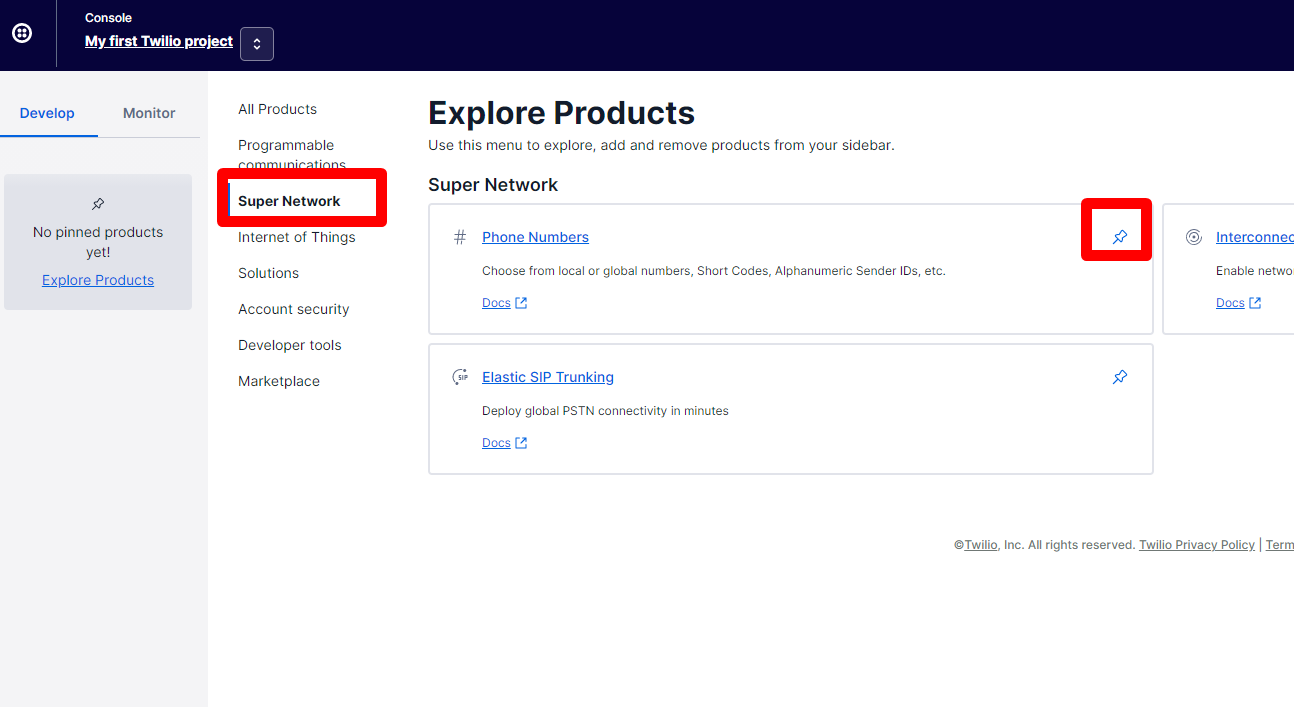
Task: Click the pin icon above No pinned products
Action: point(98,204)
